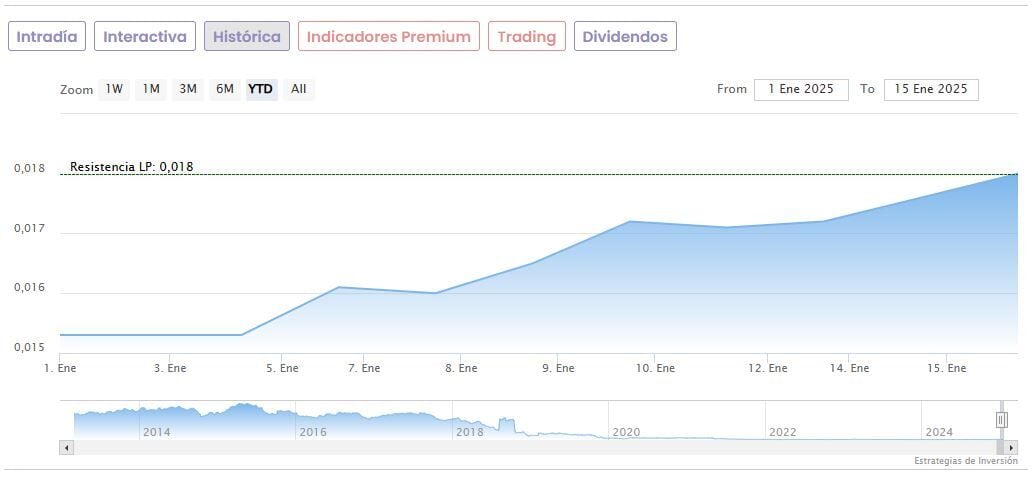Switch to the Intradía tab

coord(47,37)
